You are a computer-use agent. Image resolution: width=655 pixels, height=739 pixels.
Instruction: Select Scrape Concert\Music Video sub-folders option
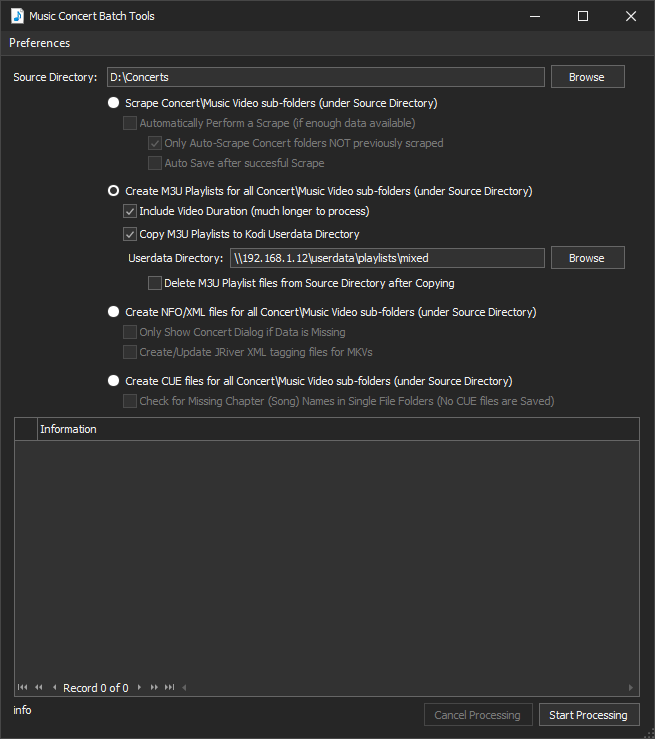[x=113, y=103]
